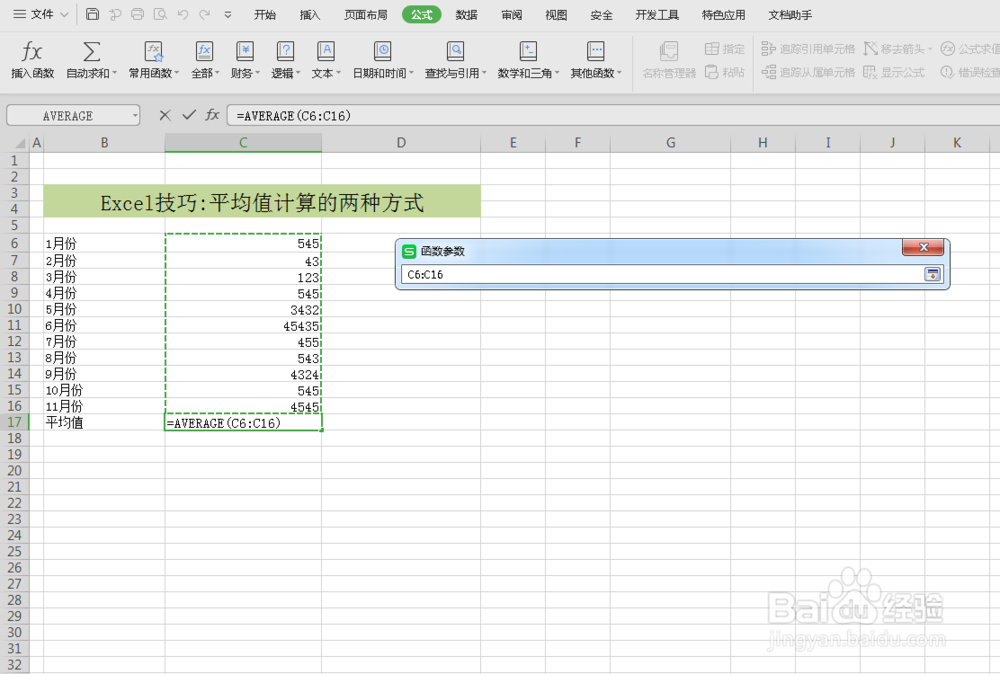Close the 函数参数 dialog
1000x674 pixels.
pyautogui.click(x=923, y=247)
